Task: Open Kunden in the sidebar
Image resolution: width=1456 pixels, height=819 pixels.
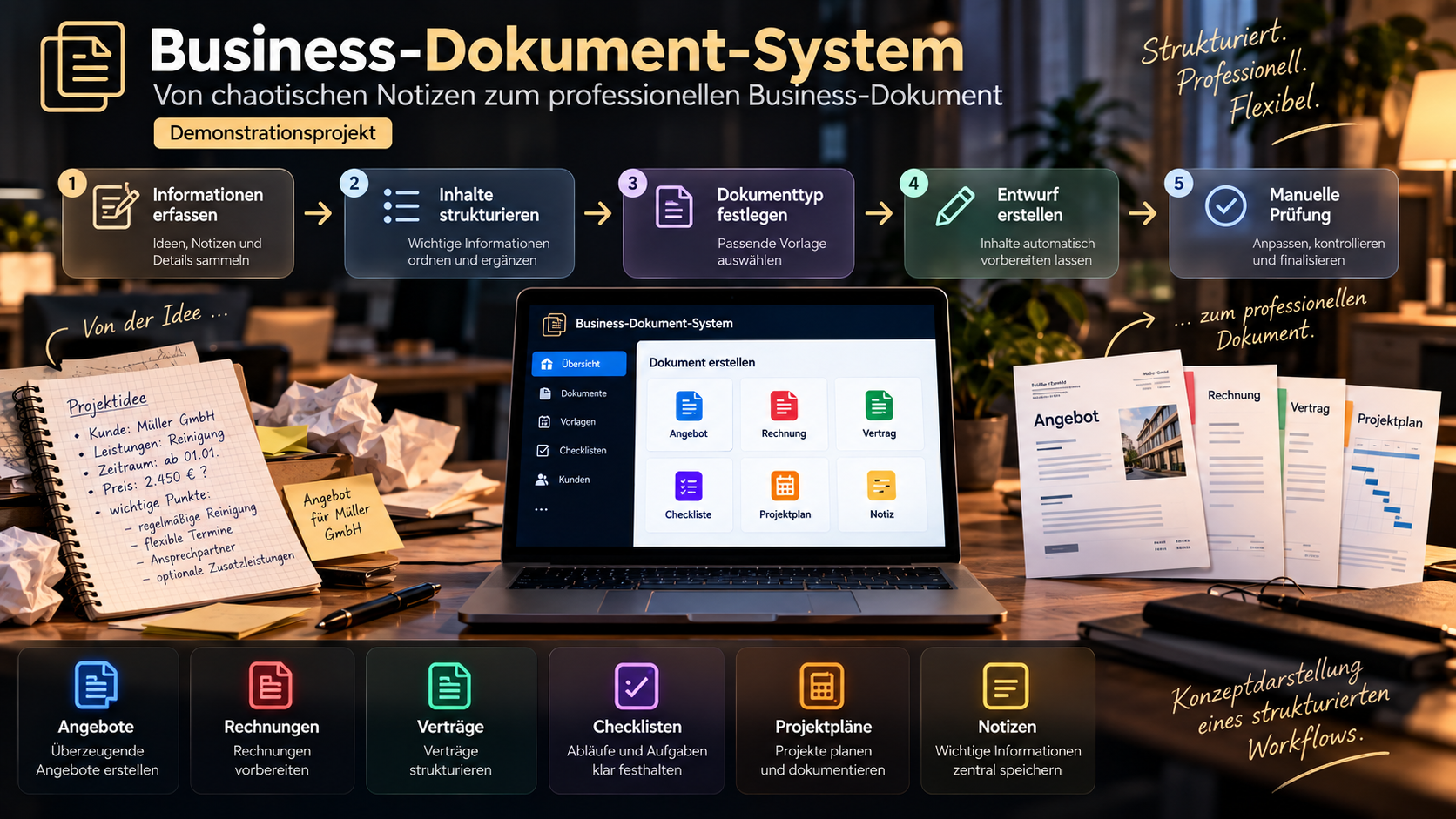Action: [x=563, y=480]
